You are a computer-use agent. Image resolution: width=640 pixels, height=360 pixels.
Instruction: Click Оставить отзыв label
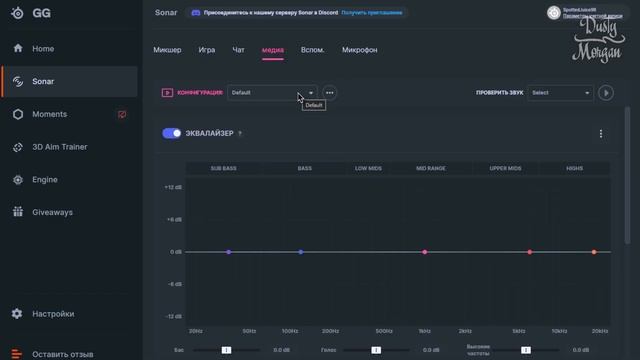pyautogui.click(x=63, y=354)
